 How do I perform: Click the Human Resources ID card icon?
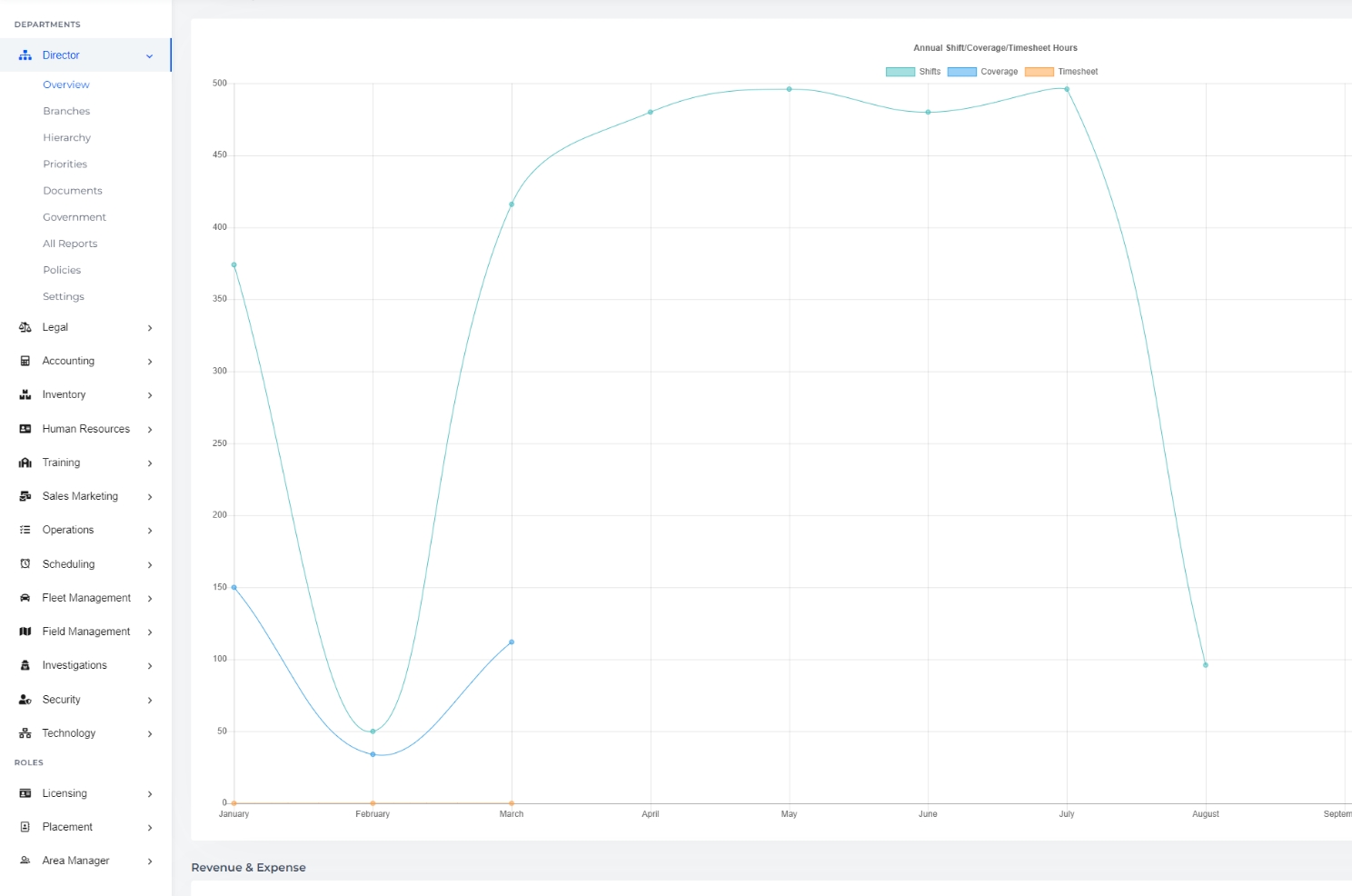click(x=25, y=429)
